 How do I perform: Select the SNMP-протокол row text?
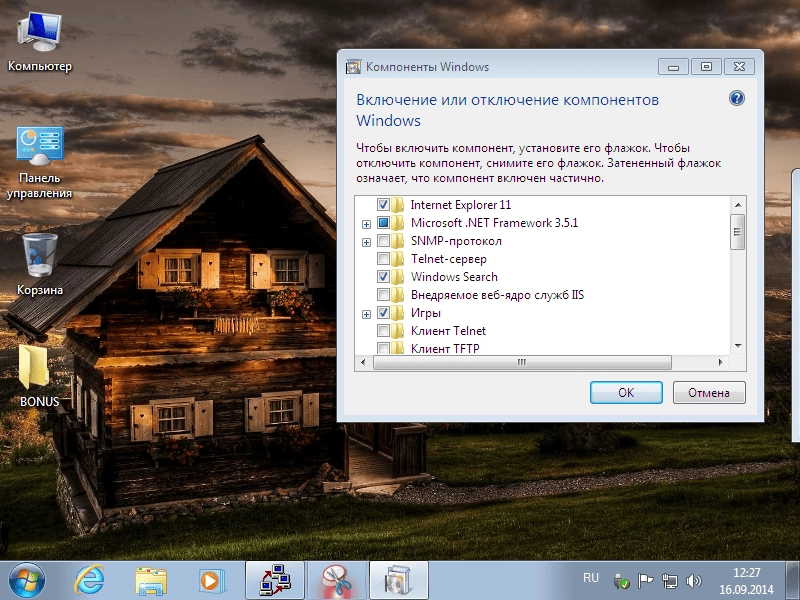[456, 241]
